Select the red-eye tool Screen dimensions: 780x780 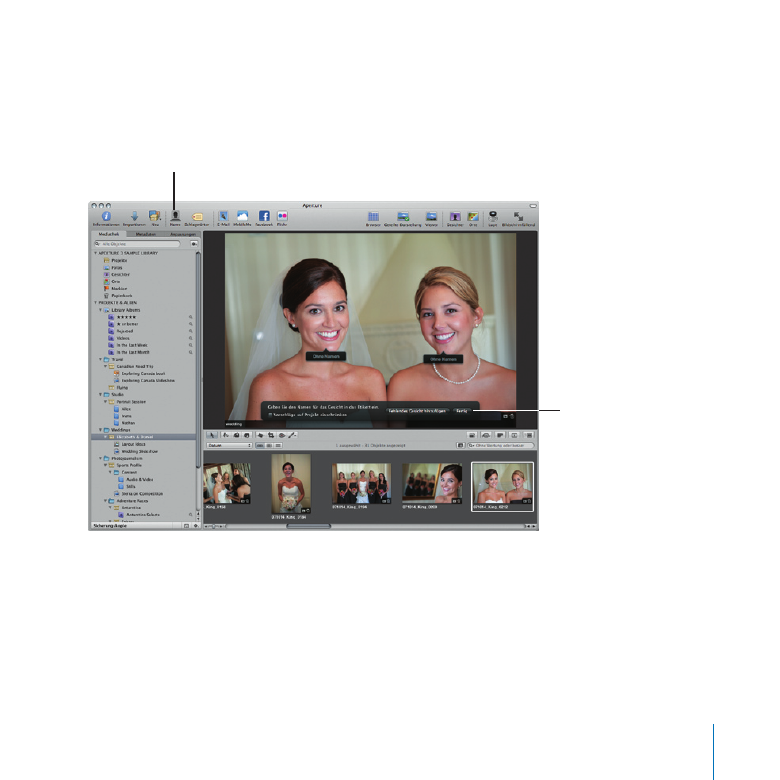click(282, 435)
